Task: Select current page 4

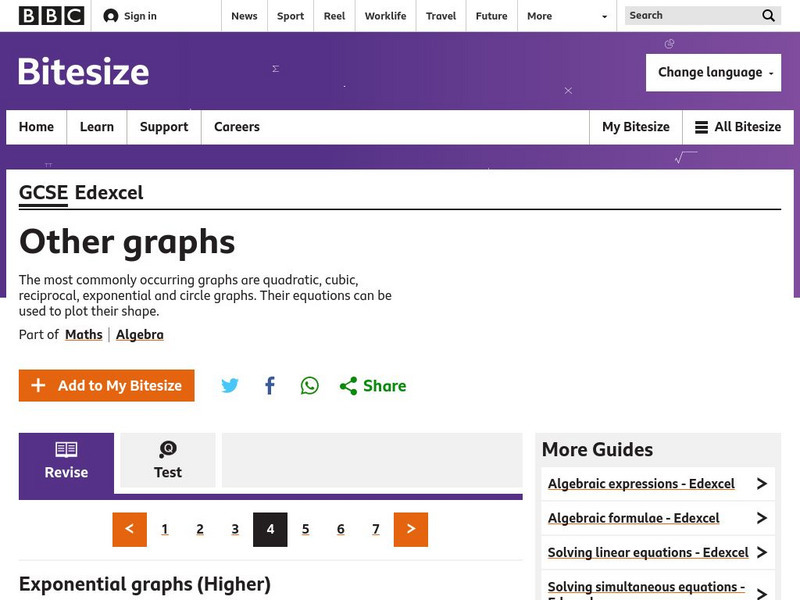Action: 270,529
